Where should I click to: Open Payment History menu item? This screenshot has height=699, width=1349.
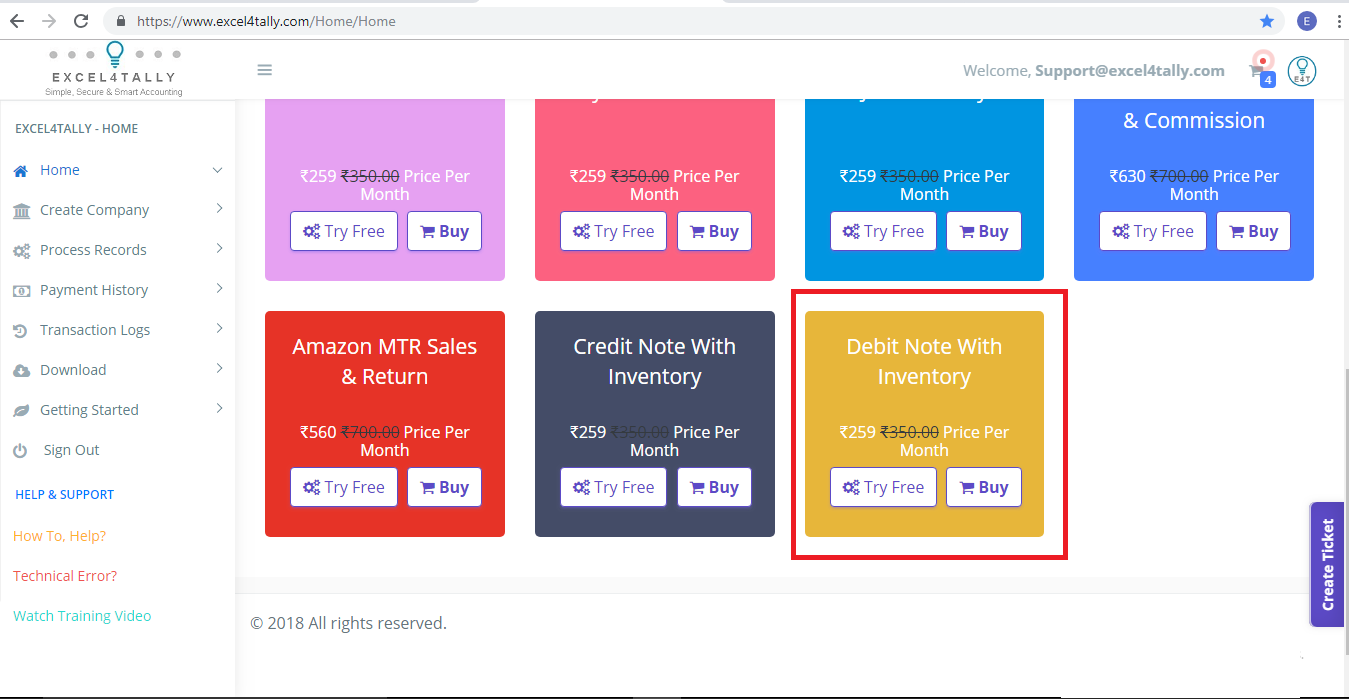[118, 290]
